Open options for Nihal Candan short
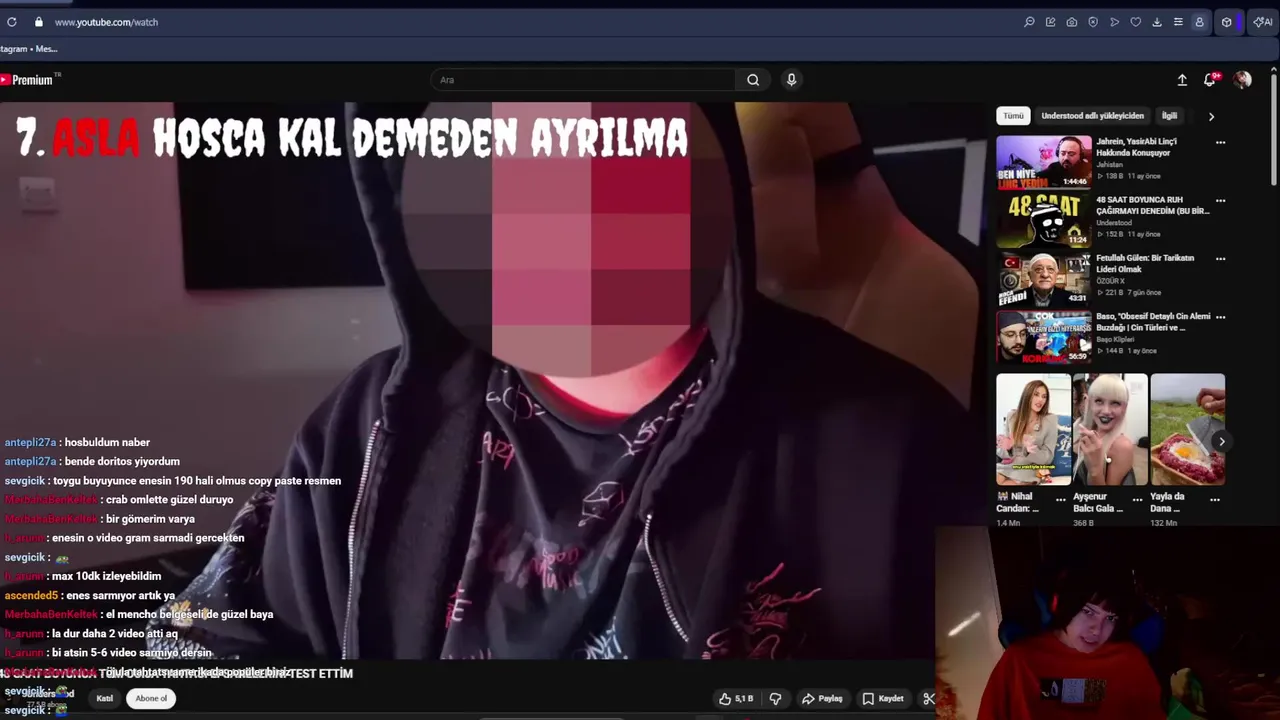The width and height of the screenshot is (1280, 720). coord(1060,499)
